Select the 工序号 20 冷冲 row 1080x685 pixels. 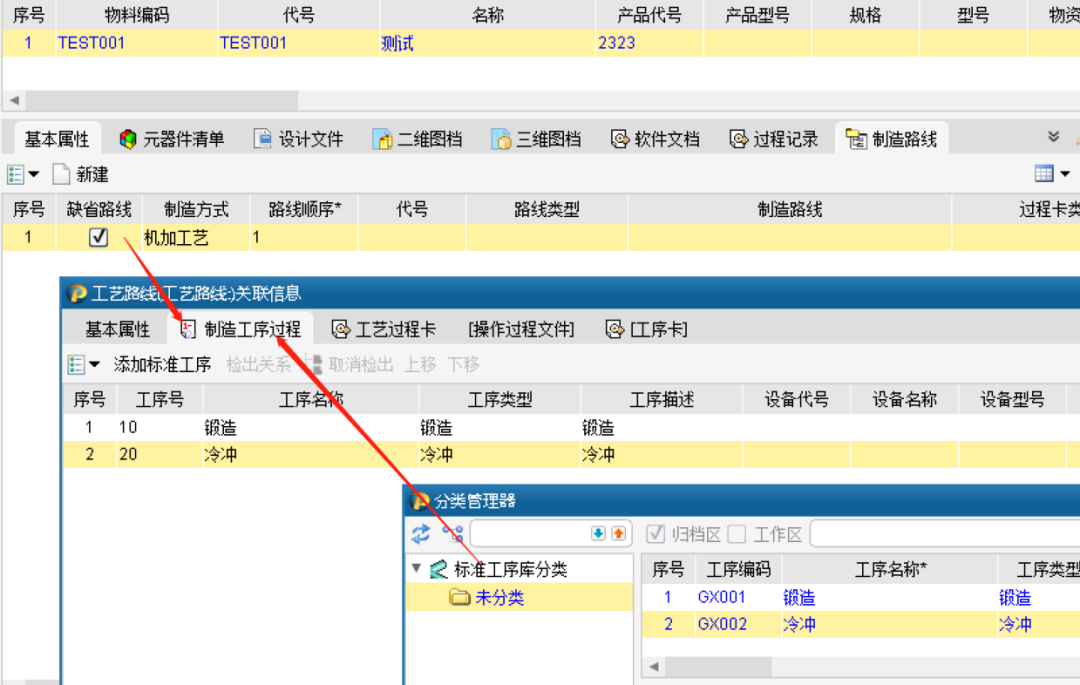click(x=571, y=454)
